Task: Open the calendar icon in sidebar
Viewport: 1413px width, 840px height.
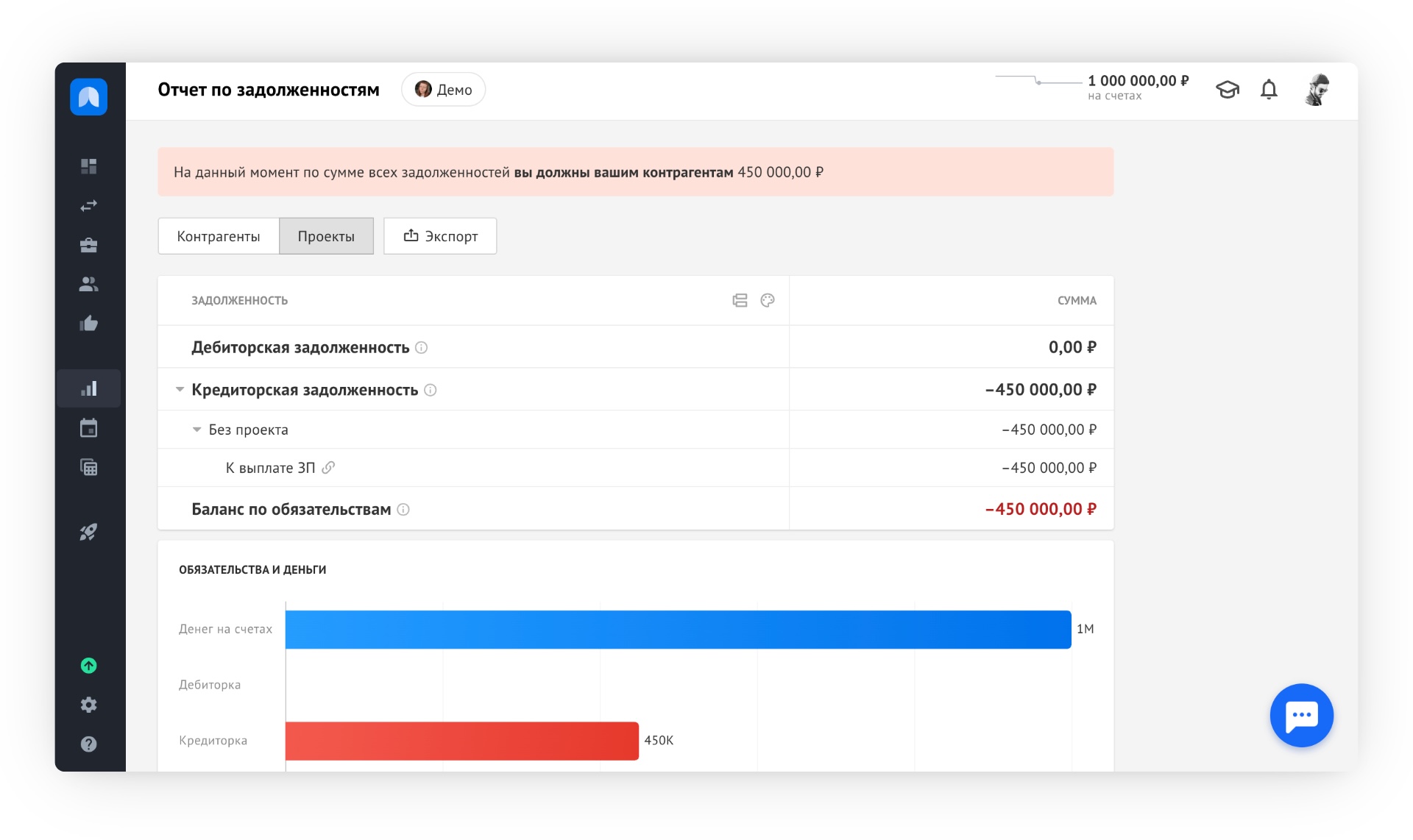Action: (x=88, y=428)
